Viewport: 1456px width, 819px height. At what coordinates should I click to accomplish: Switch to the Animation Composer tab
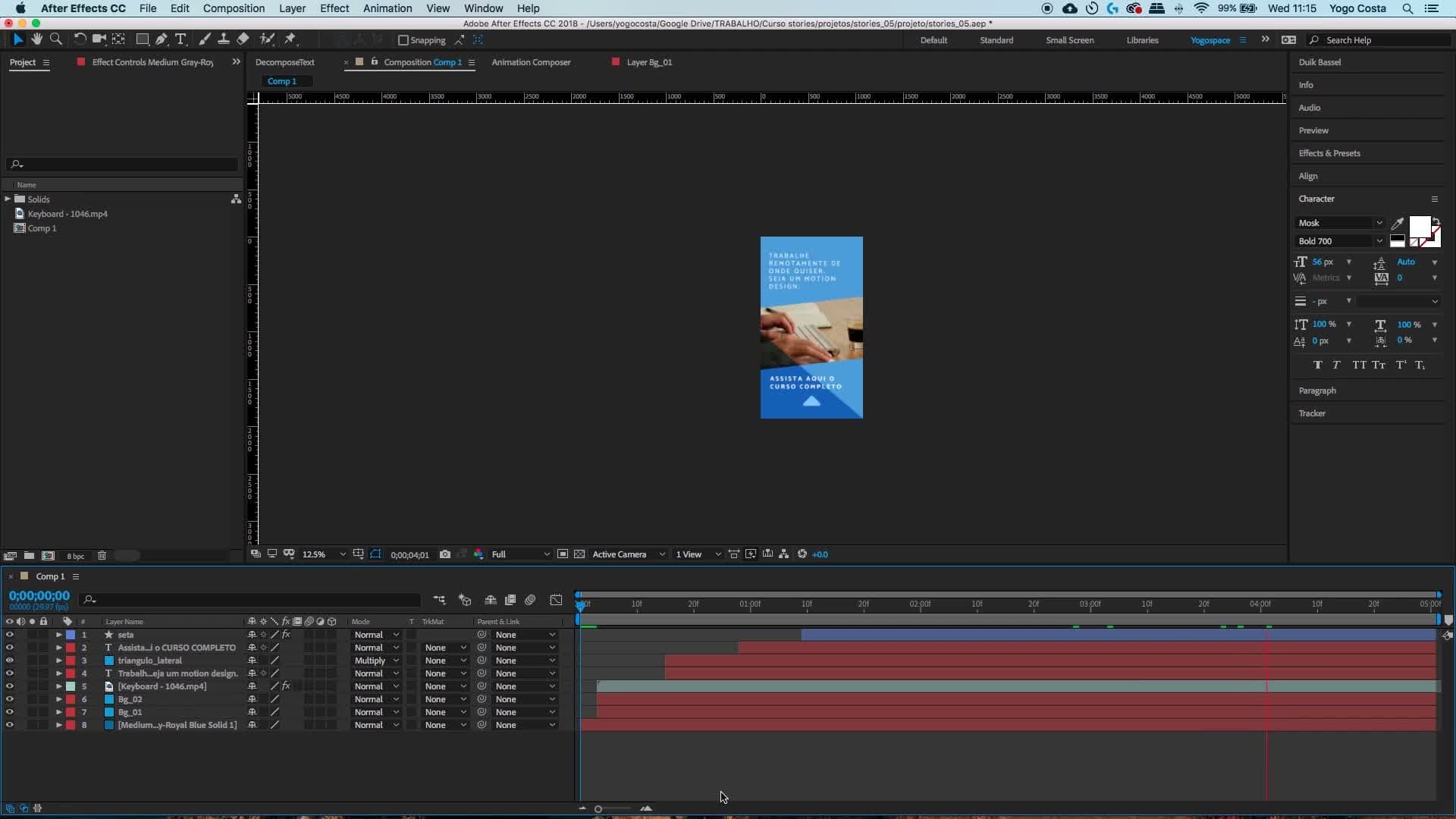tap(531, 62)
